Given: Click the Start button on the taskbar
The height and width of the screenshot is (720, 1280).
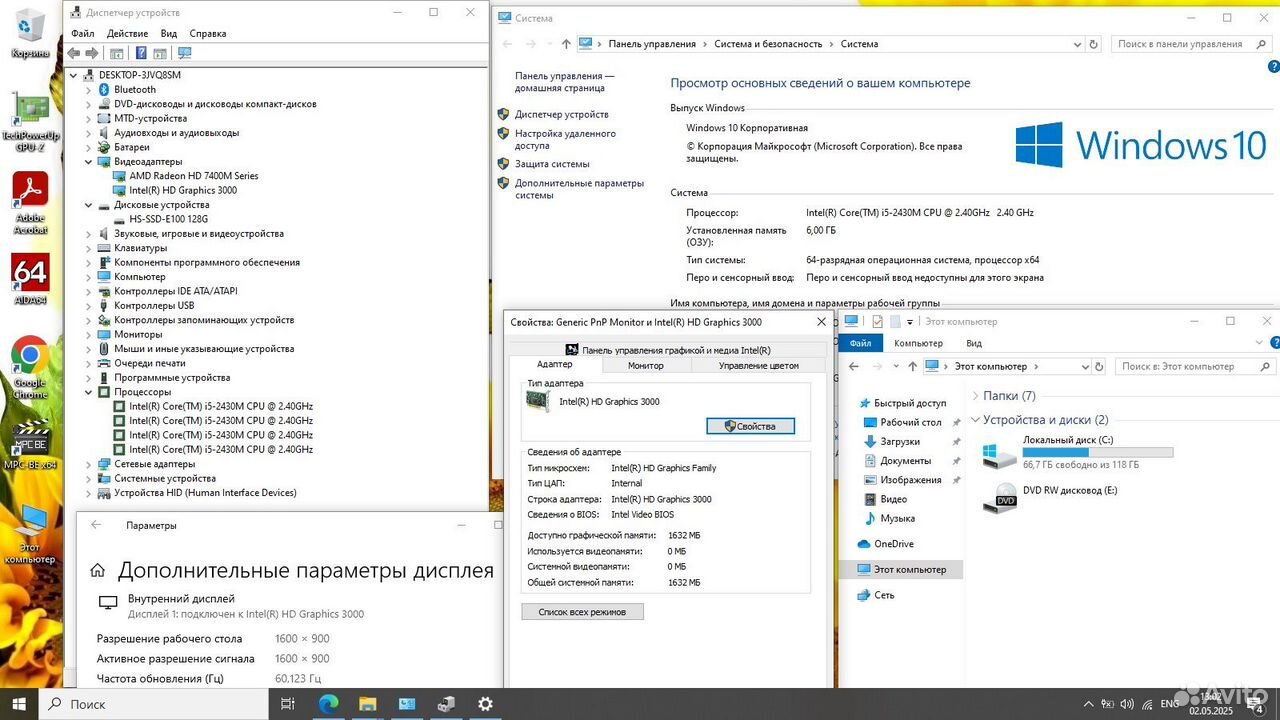Looking at the screenshot, I should 19,704.
